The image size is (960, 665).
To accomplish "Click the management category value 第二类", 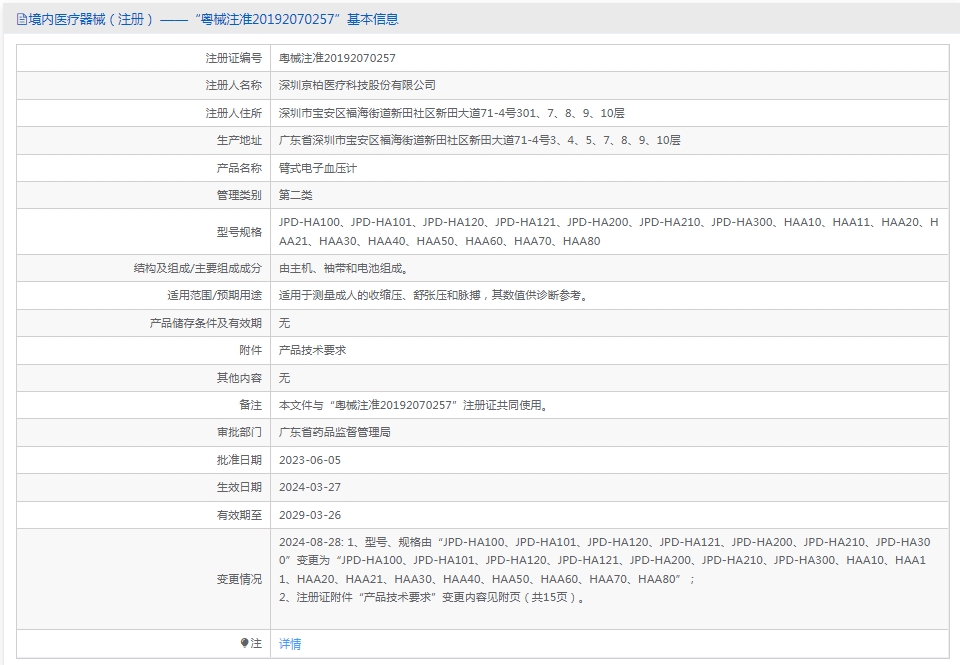I will click(296, 195).
